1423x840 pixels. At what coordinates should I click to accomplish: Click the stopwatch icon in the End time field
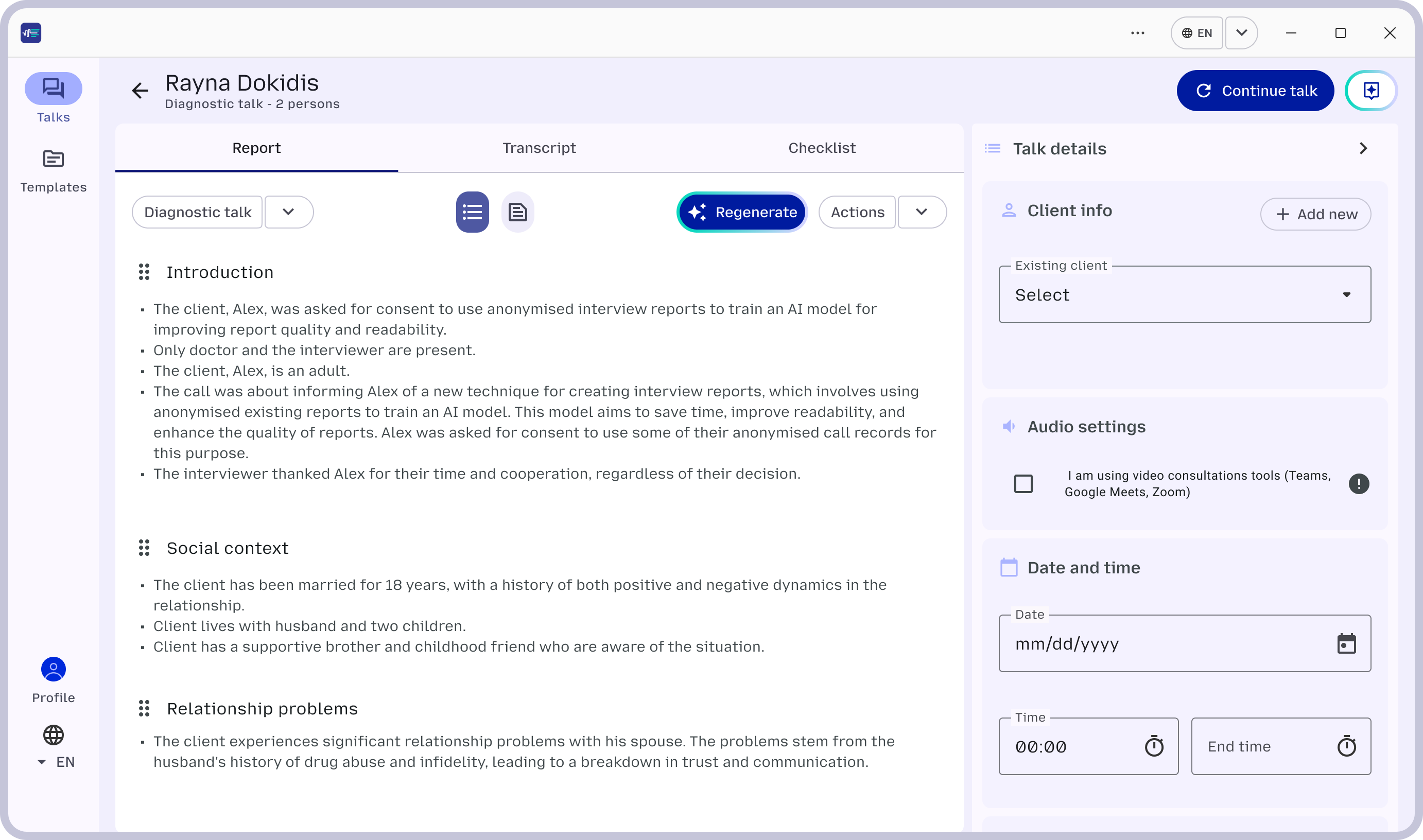click(1346, 747)
